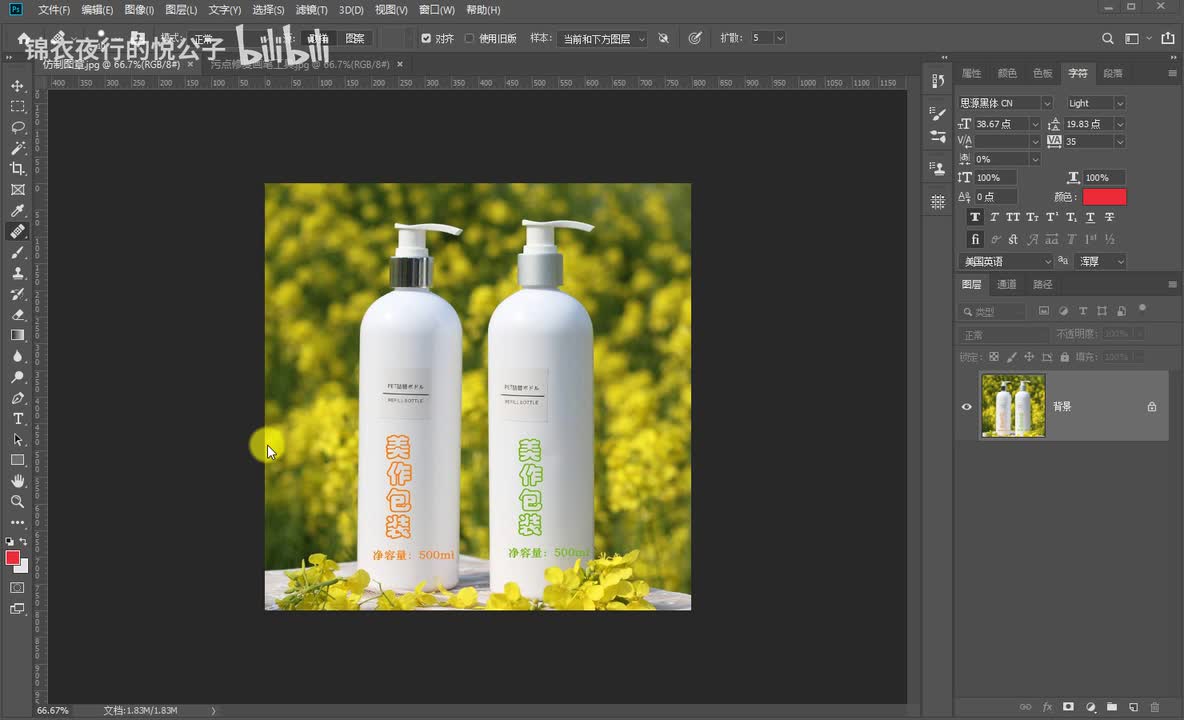Open the Light font style dropdown

(x=1120, y=103)
